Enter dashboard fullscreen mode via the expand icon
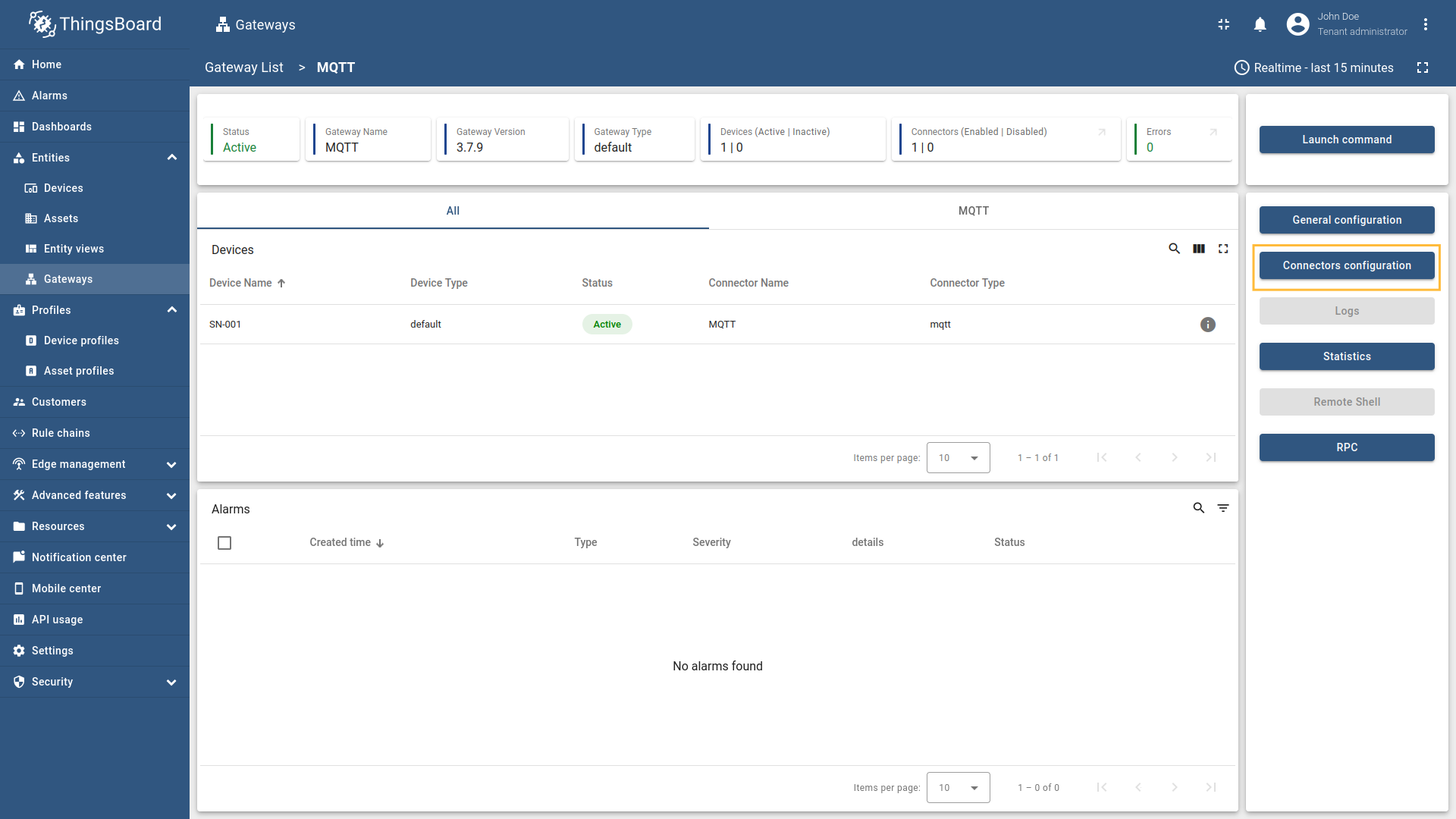Viewport: 1456px width, 819px height. pos(1423,67)
